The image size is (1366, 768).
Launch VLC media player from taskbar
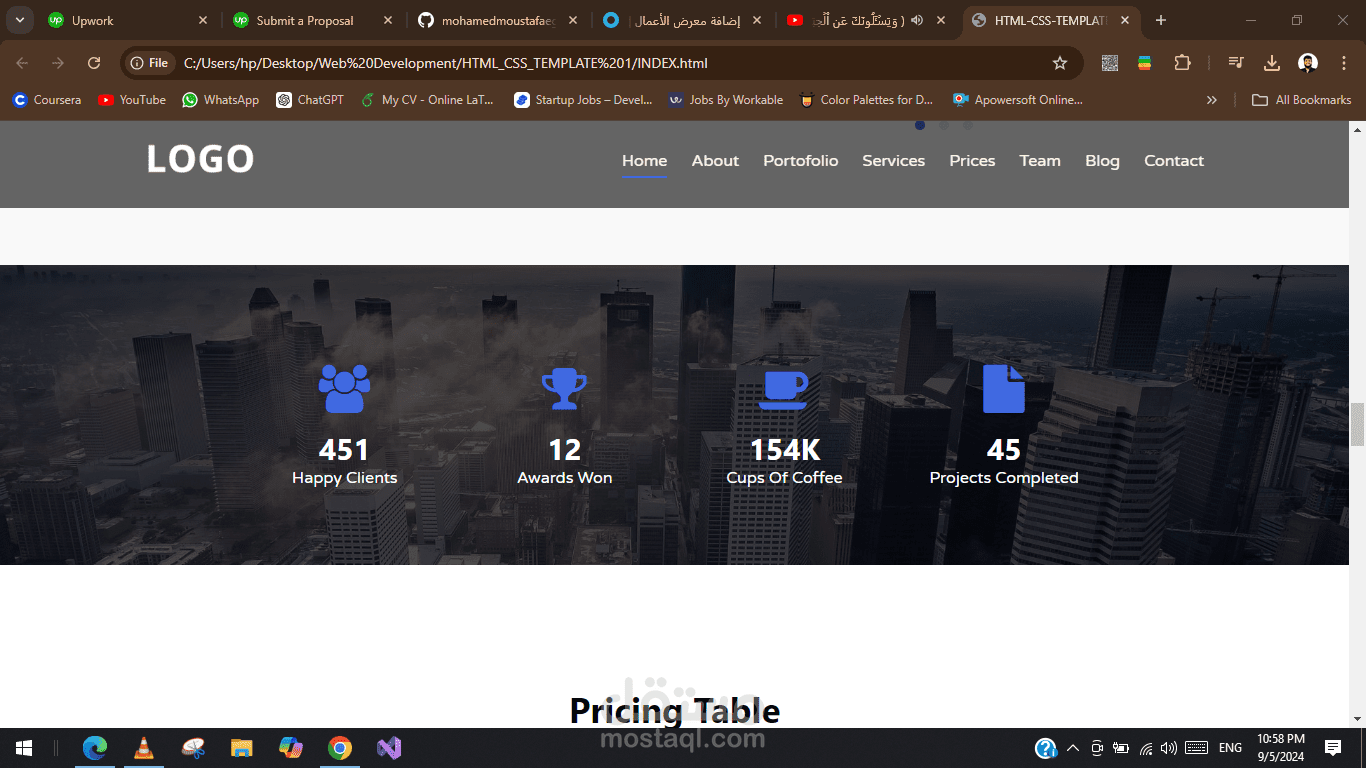click(144, 748)
